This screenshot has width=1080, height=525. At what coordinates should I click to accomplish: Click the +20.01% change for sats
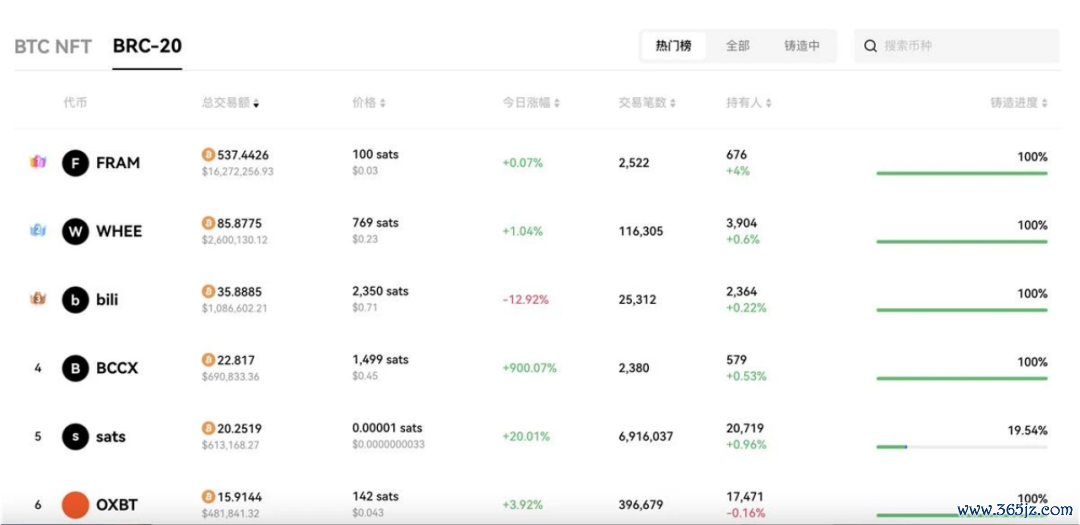(x=526, y=437)
